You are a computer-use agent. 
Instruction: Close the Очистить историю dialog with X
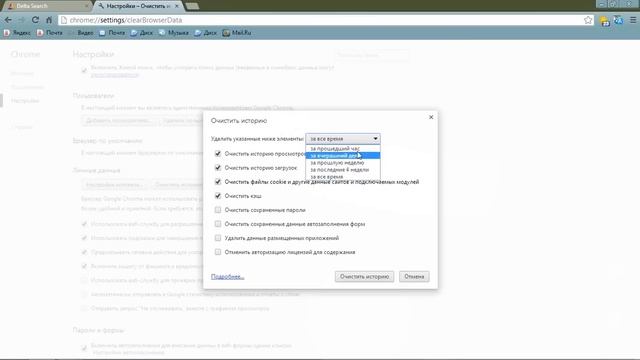(431, 117)
